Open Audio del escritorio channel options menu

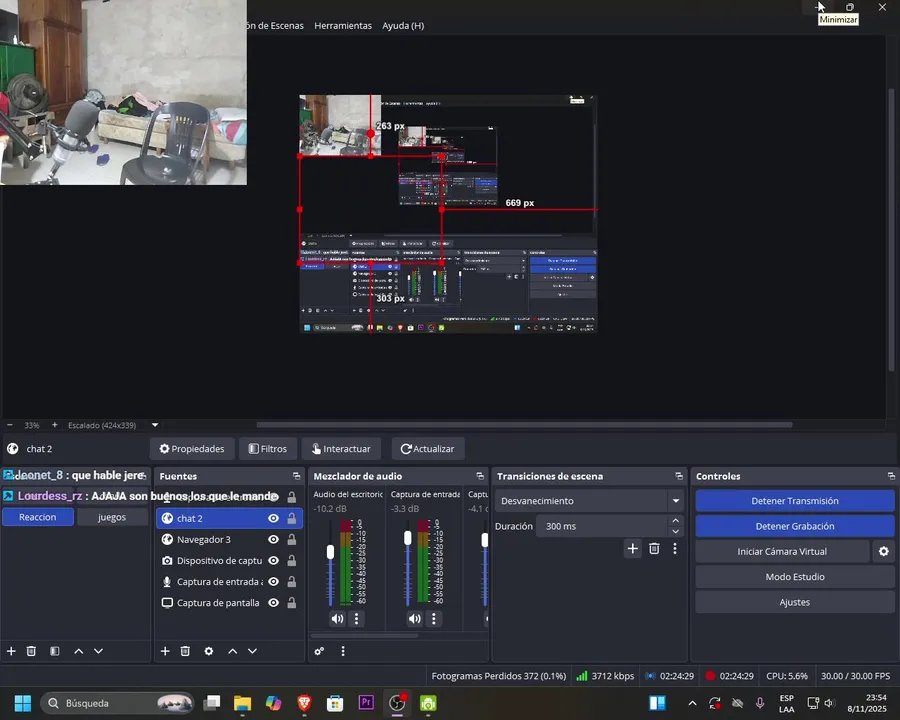pos(356,618)
